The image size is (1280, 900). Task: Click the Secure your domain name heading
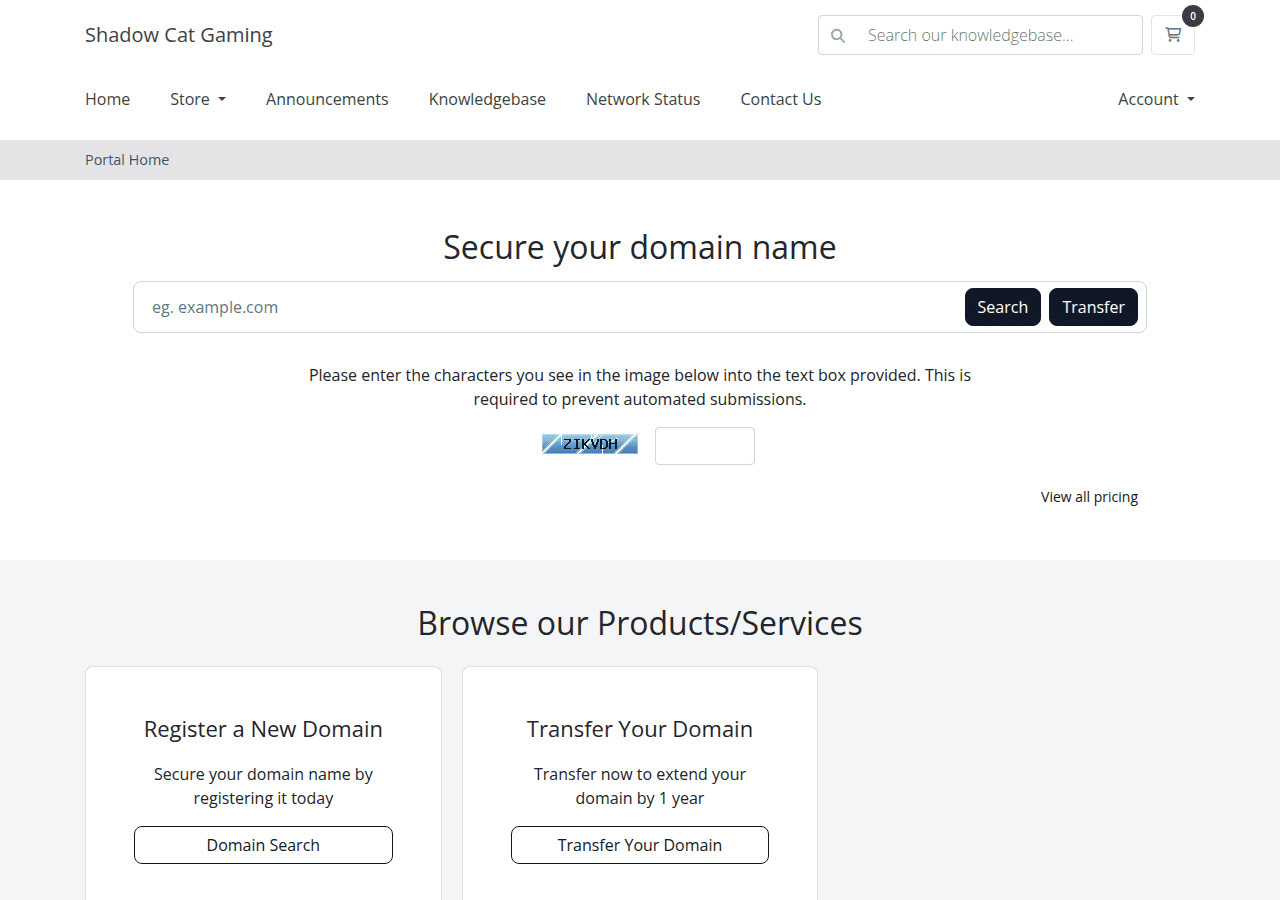[x=640, y=247]
